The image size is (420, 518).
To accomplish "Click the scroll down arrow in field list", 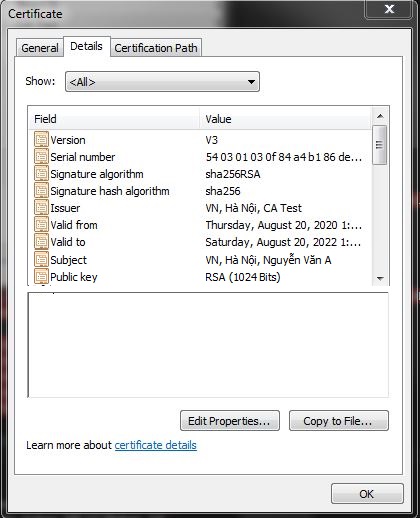I will (x=380, y=278).
